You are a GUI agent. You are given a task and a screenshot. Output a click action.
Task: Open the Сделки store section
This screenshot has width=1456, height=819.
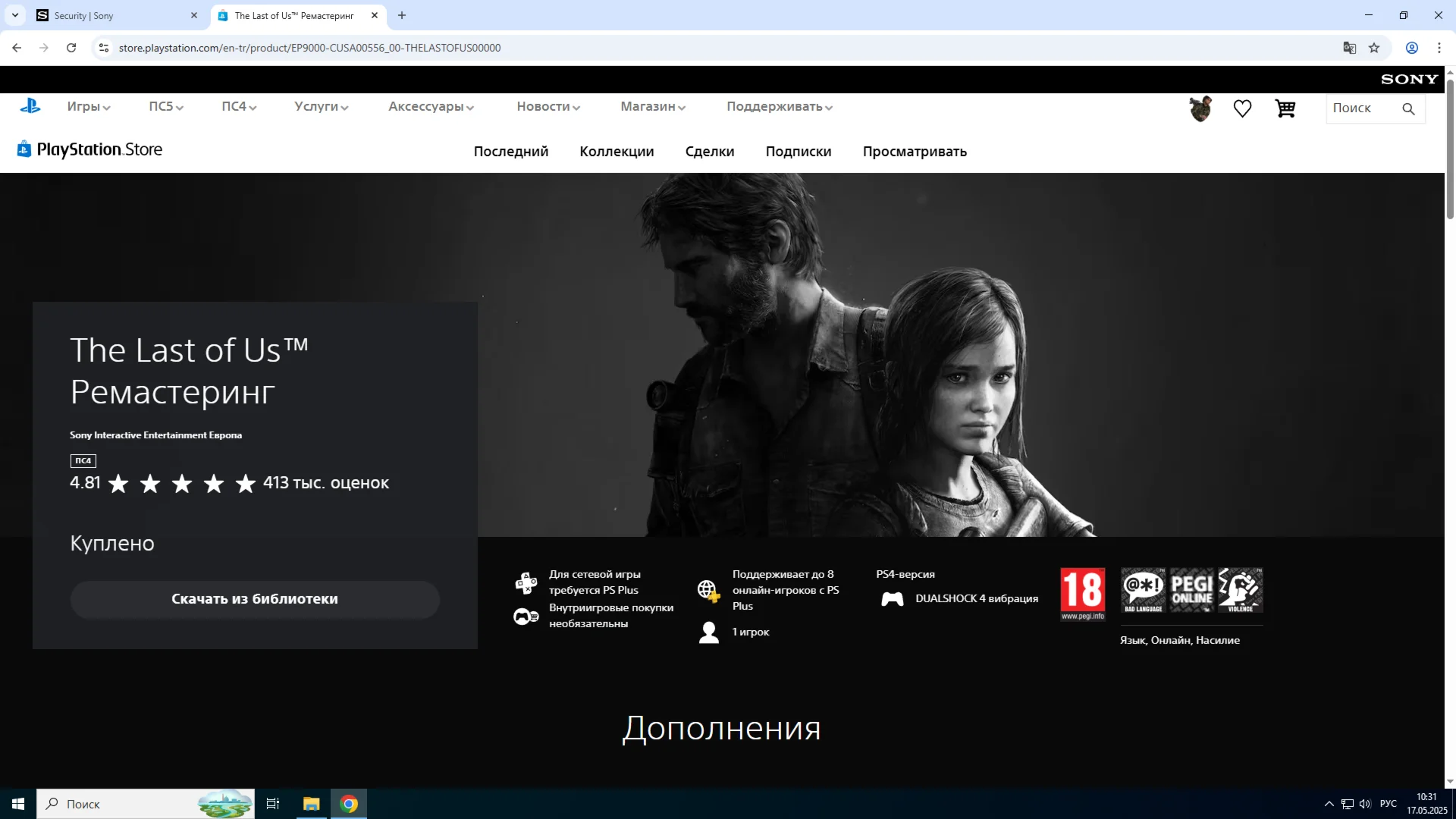(710, 152)
